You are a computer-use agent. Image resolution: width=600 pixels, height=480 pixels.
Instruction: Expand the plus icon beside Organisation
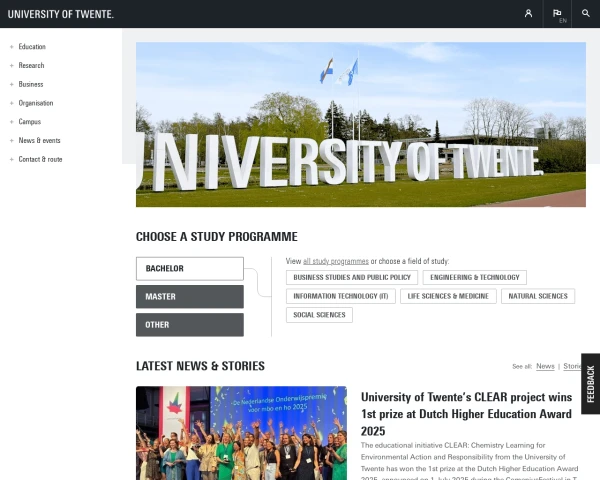pyautogui.click(x=11, y=103)
